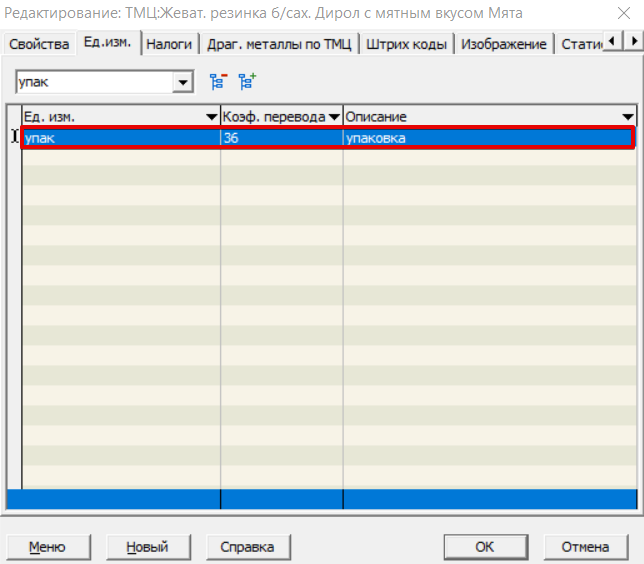Expand the Коэф. перевода column filter arrow
This screenshot has width=644, height=564.
(334, 117)
